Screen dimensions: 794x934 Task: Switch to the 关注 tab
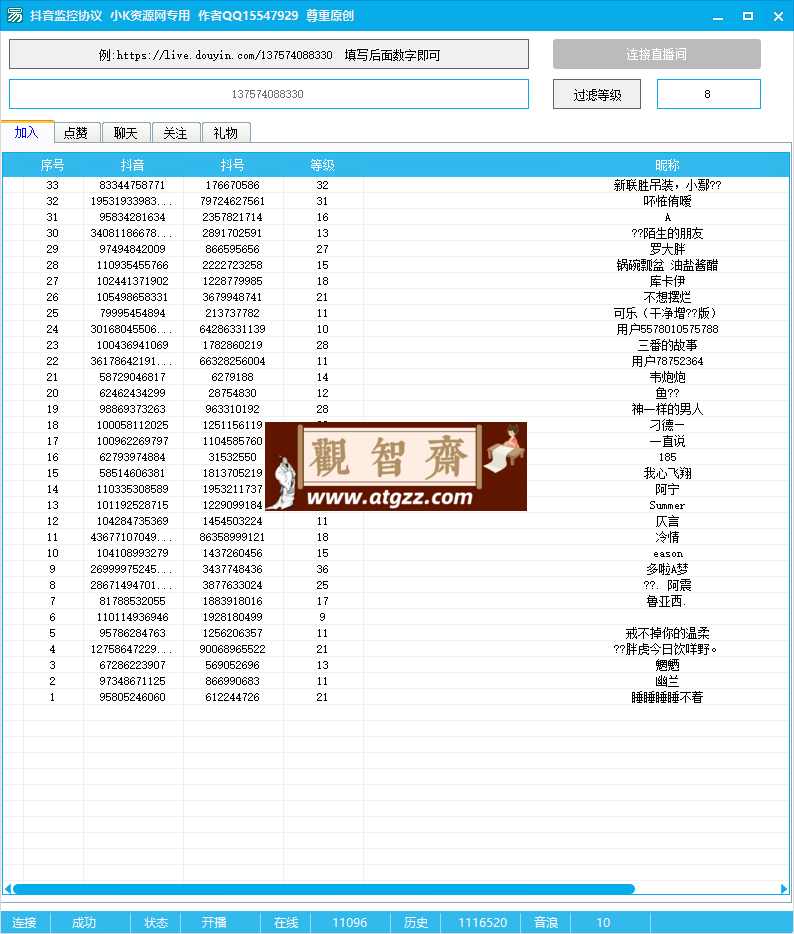coord(176,133)
